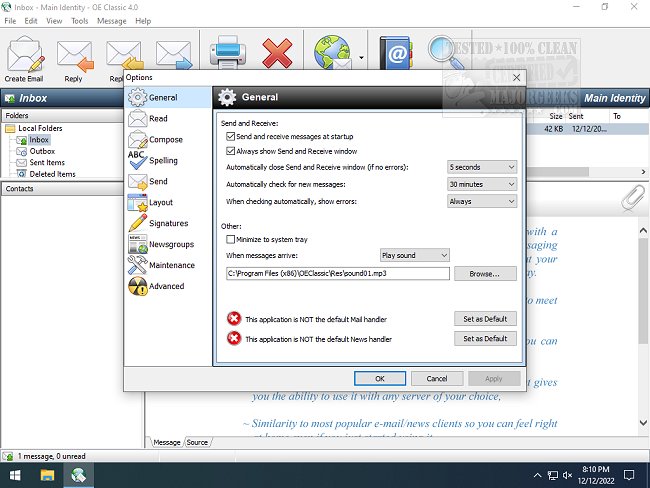Click the Apply button

(494, 379)
